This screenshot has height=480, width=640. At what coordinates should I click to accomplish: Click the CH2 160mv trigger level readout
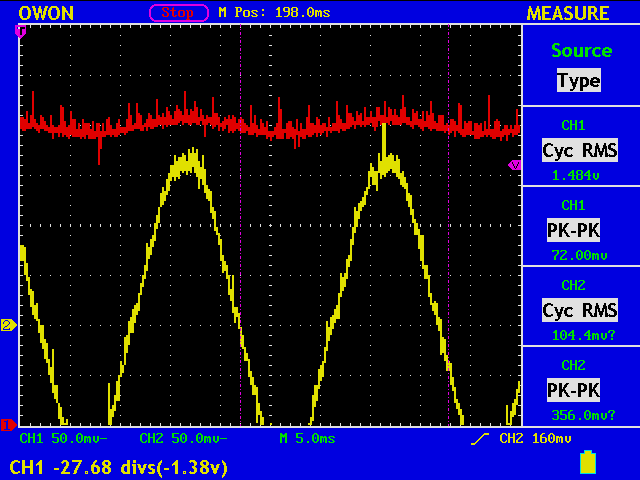pos(535,438)
